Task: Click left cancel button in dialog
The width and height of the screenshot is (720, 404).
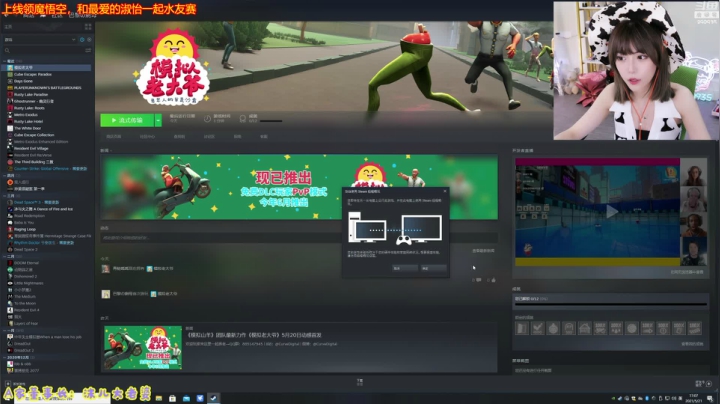Action: 404,268
